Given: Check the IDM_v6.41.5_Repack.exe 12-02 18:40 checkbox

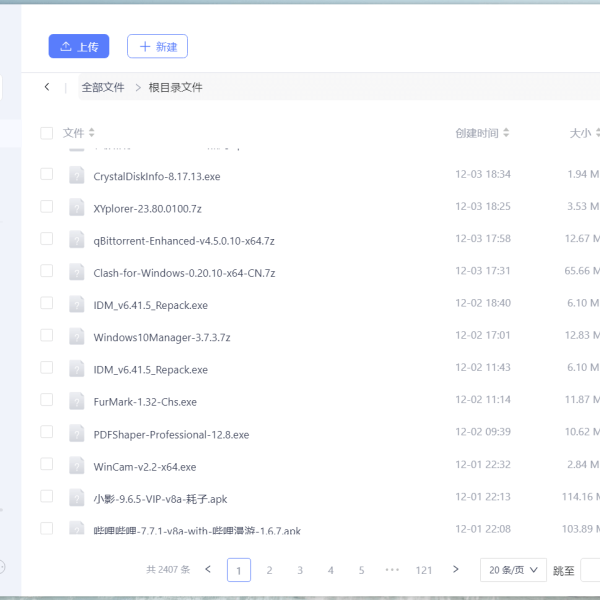Looking at the screenshot, I should tap(47, 303).
